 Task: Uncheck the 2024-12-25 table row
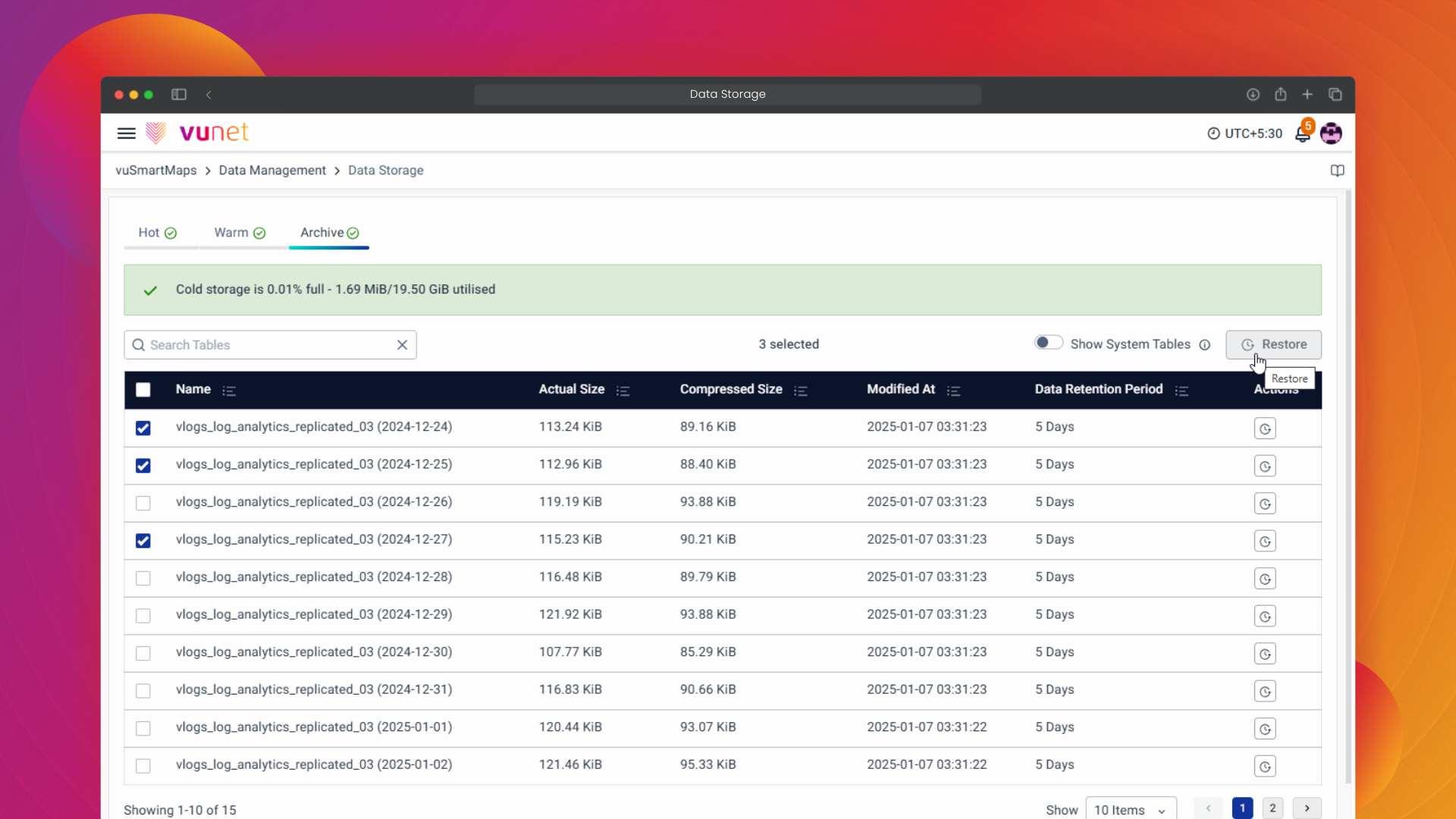[x=143, y=465]
